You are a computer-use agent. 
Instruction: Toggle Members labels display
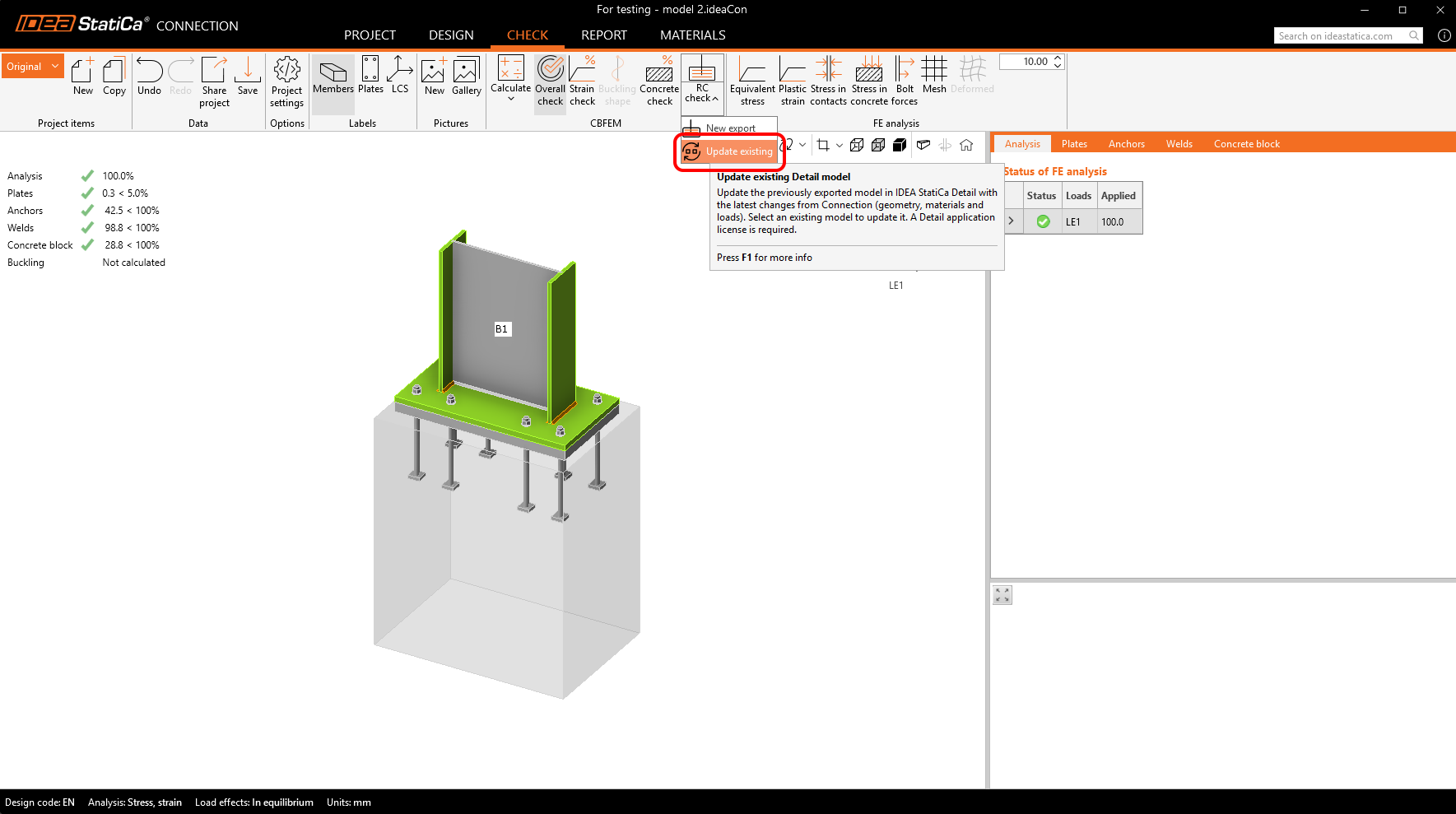(333, 76)
